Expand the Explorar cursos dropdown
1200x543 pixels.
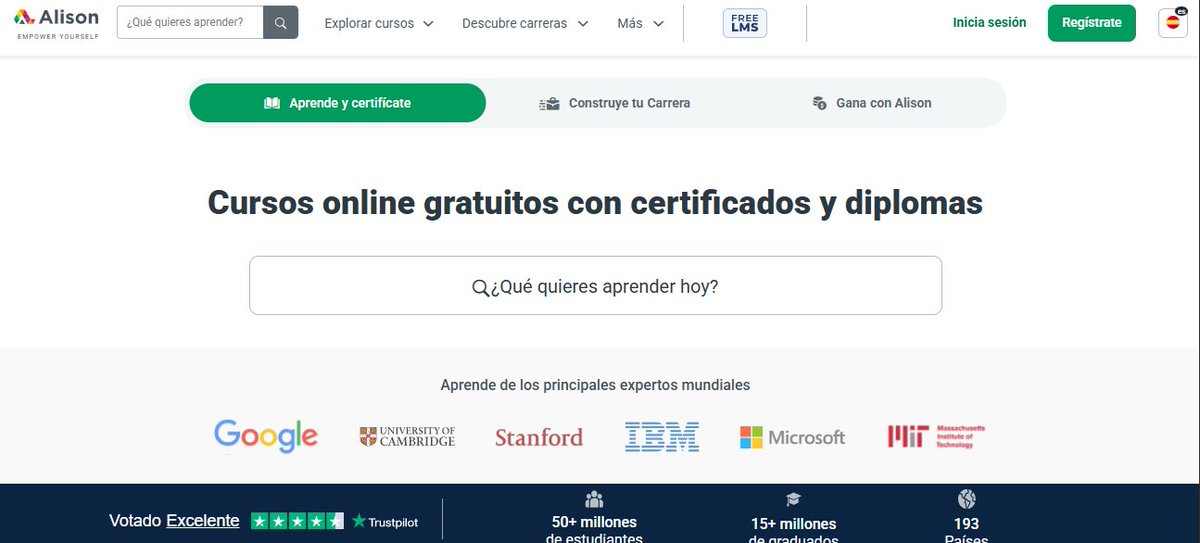[379, 23]
